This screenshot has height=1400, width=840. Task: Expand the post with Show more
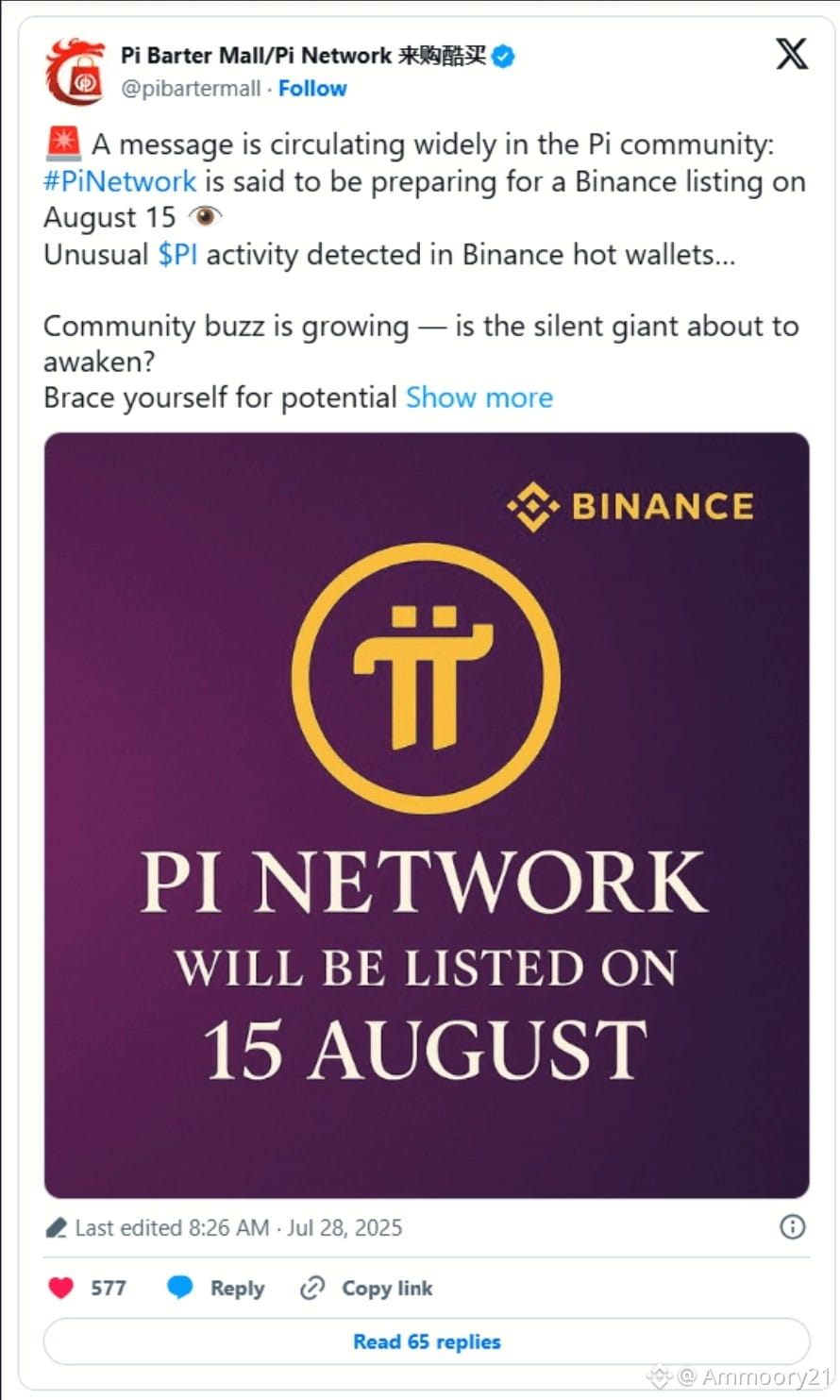(479, 397)
